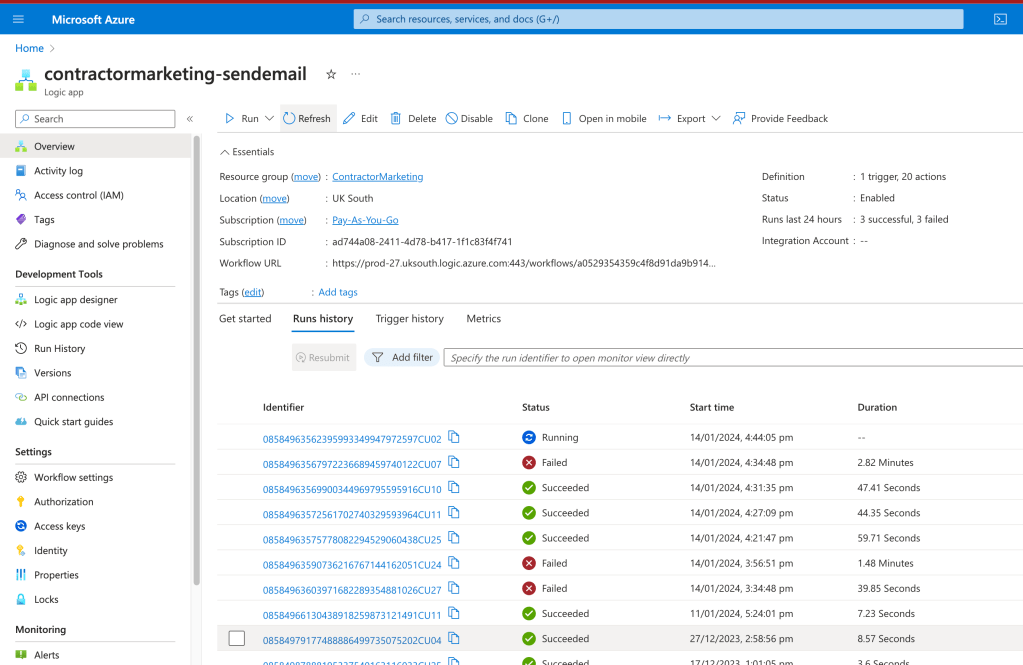
Task: Open the Running run ending CU02
Action: point(352,439)
